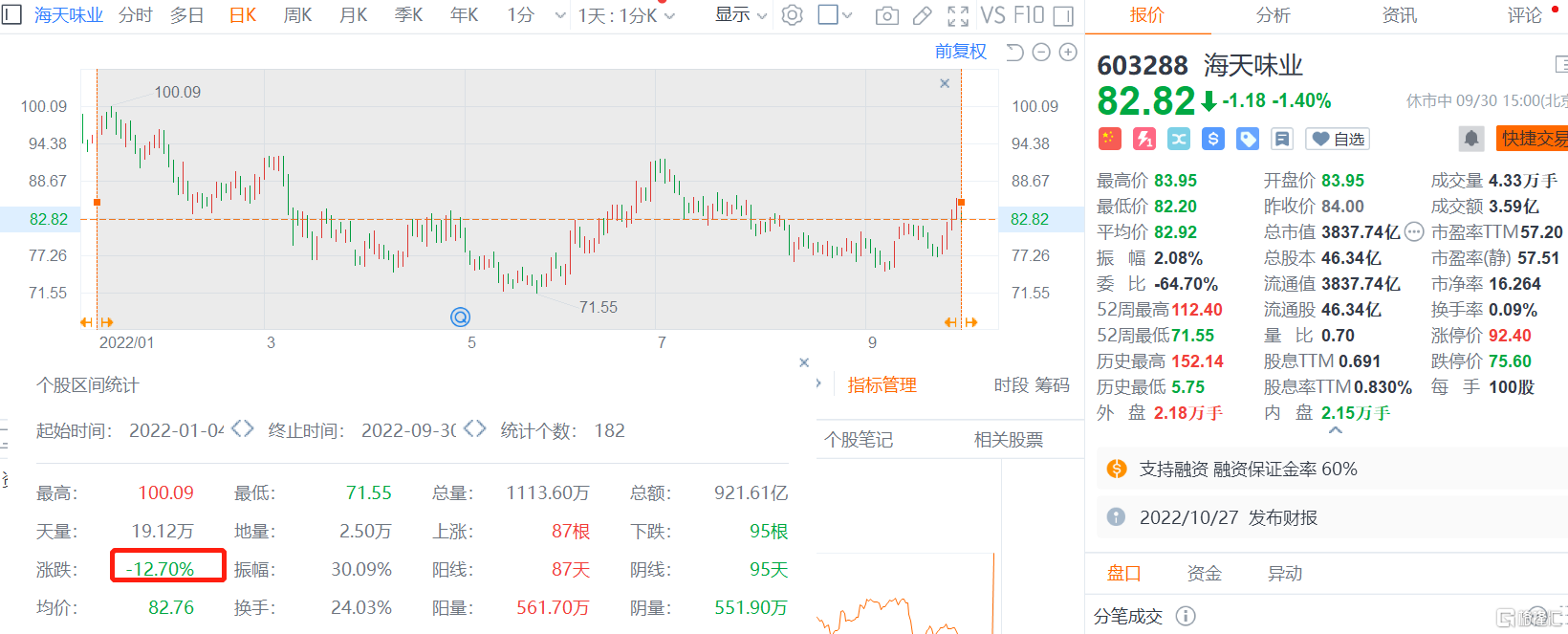
Task: Take a chart snapshot with camera icon
Action: [x=887, y=16]
